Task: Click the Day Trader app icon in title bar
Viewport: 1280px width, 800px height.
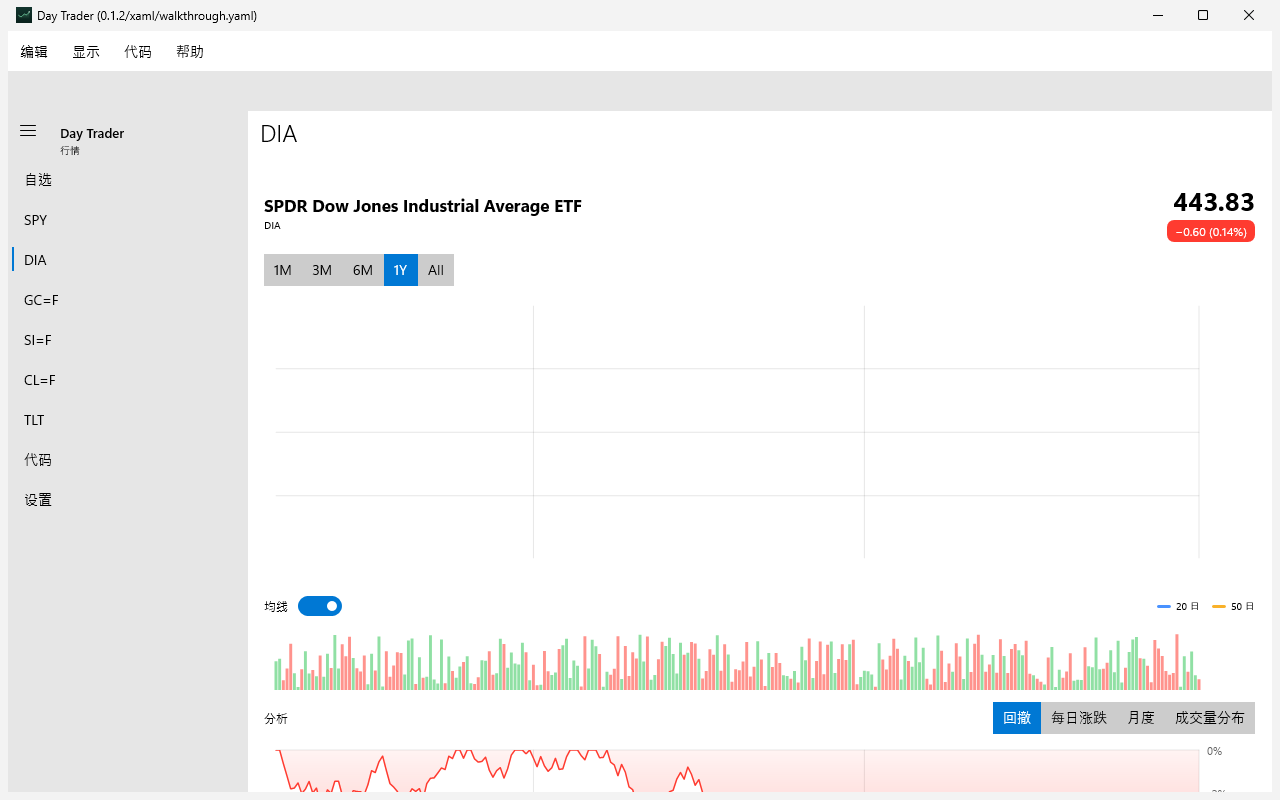Action: click(x=24, y=15)
